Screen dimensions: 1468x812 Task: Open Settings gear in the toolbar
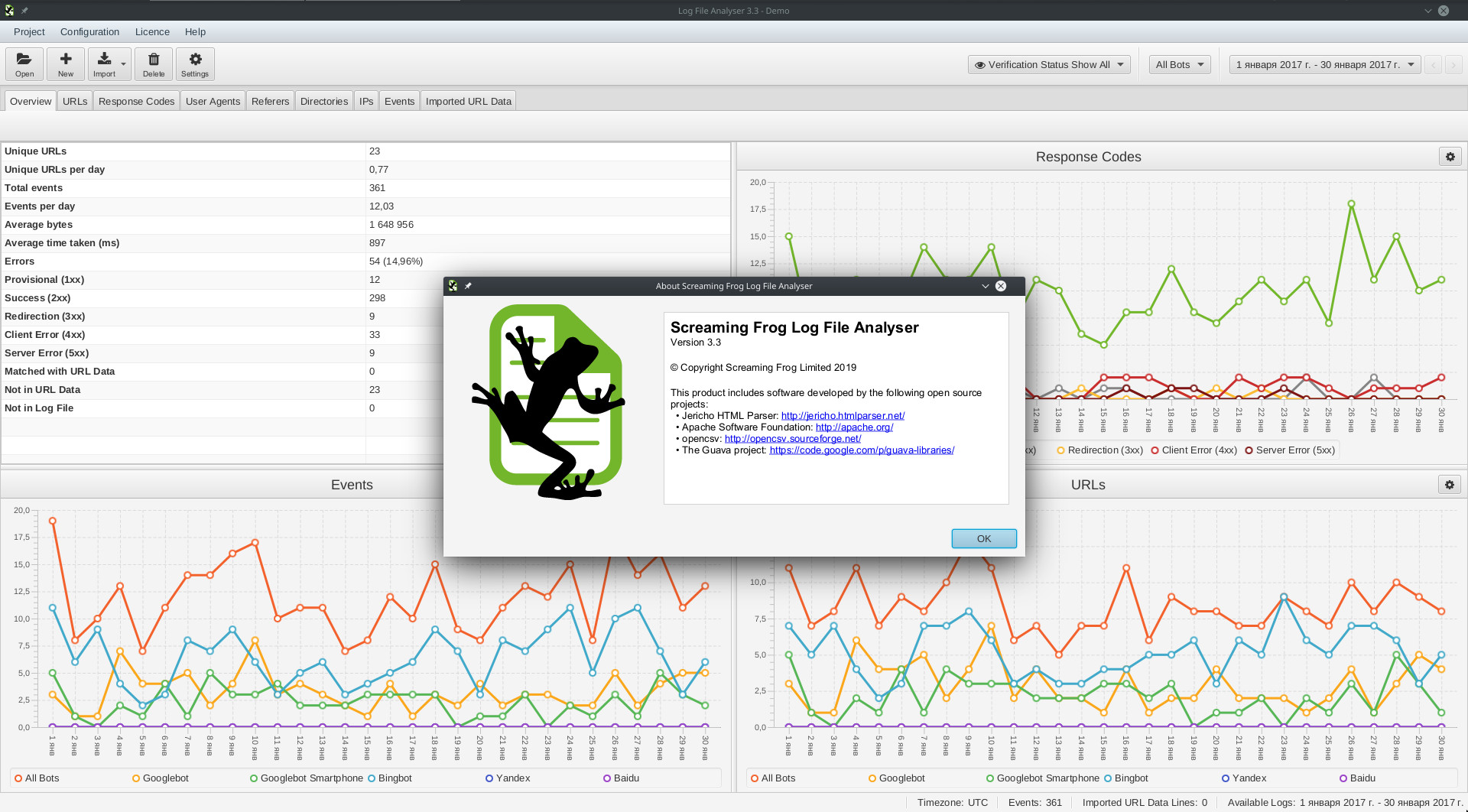click(x=195, y=64)
